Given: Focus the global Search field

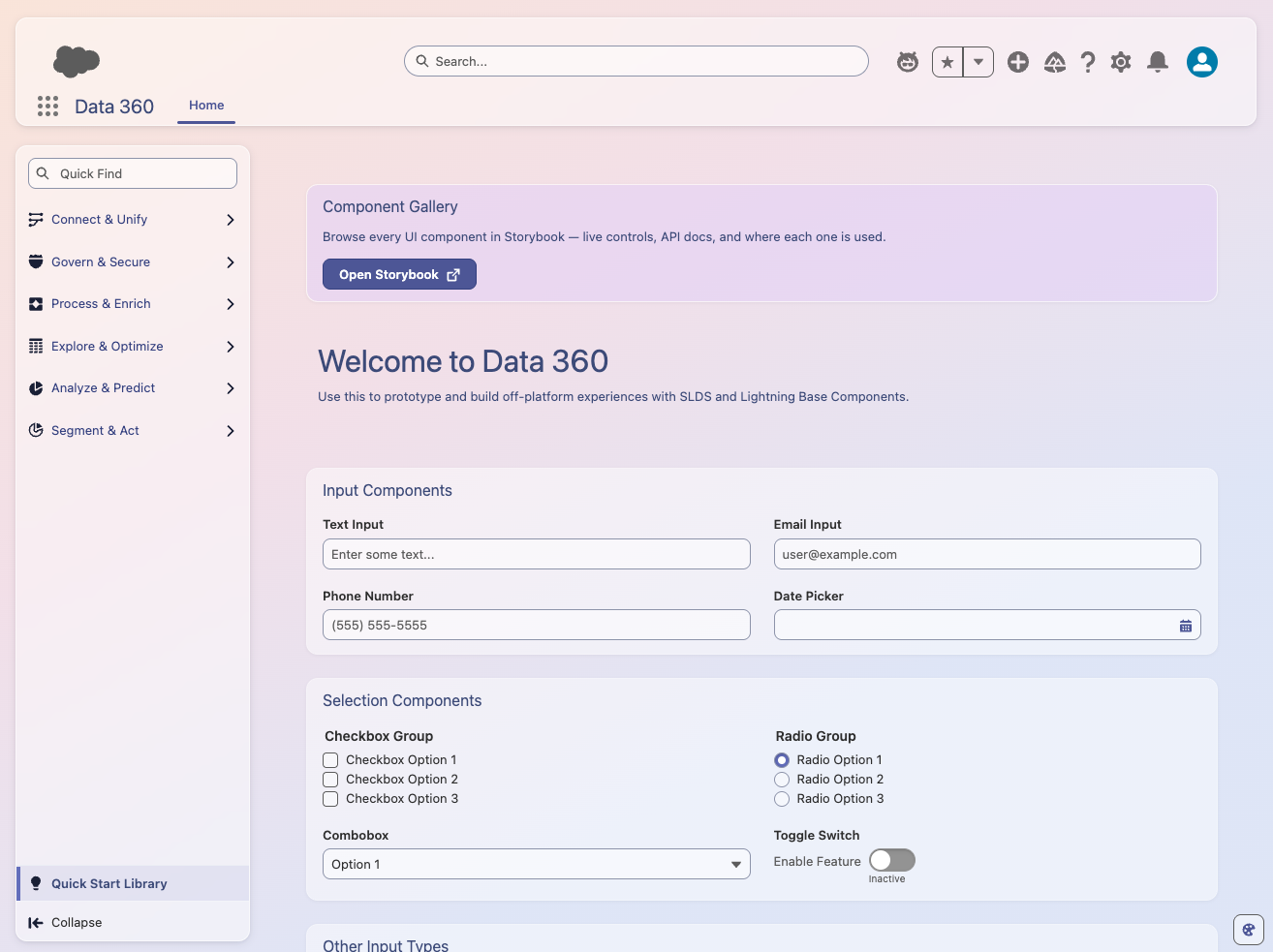Looking at the screenshot, I should click(x=636, y=61).
